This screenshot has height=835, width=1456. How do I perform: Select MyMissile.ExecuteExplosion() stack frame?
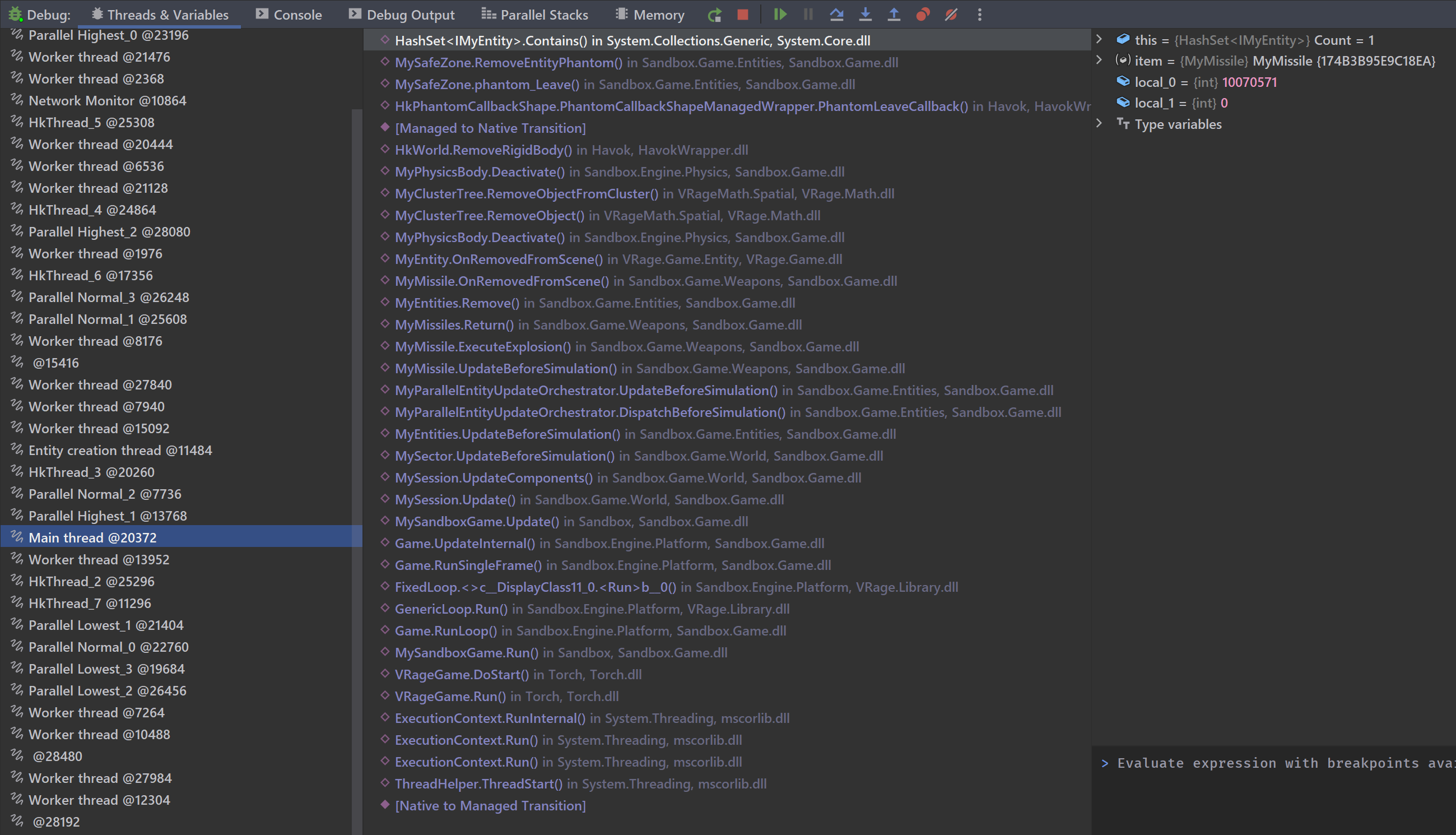coord(483,346)
